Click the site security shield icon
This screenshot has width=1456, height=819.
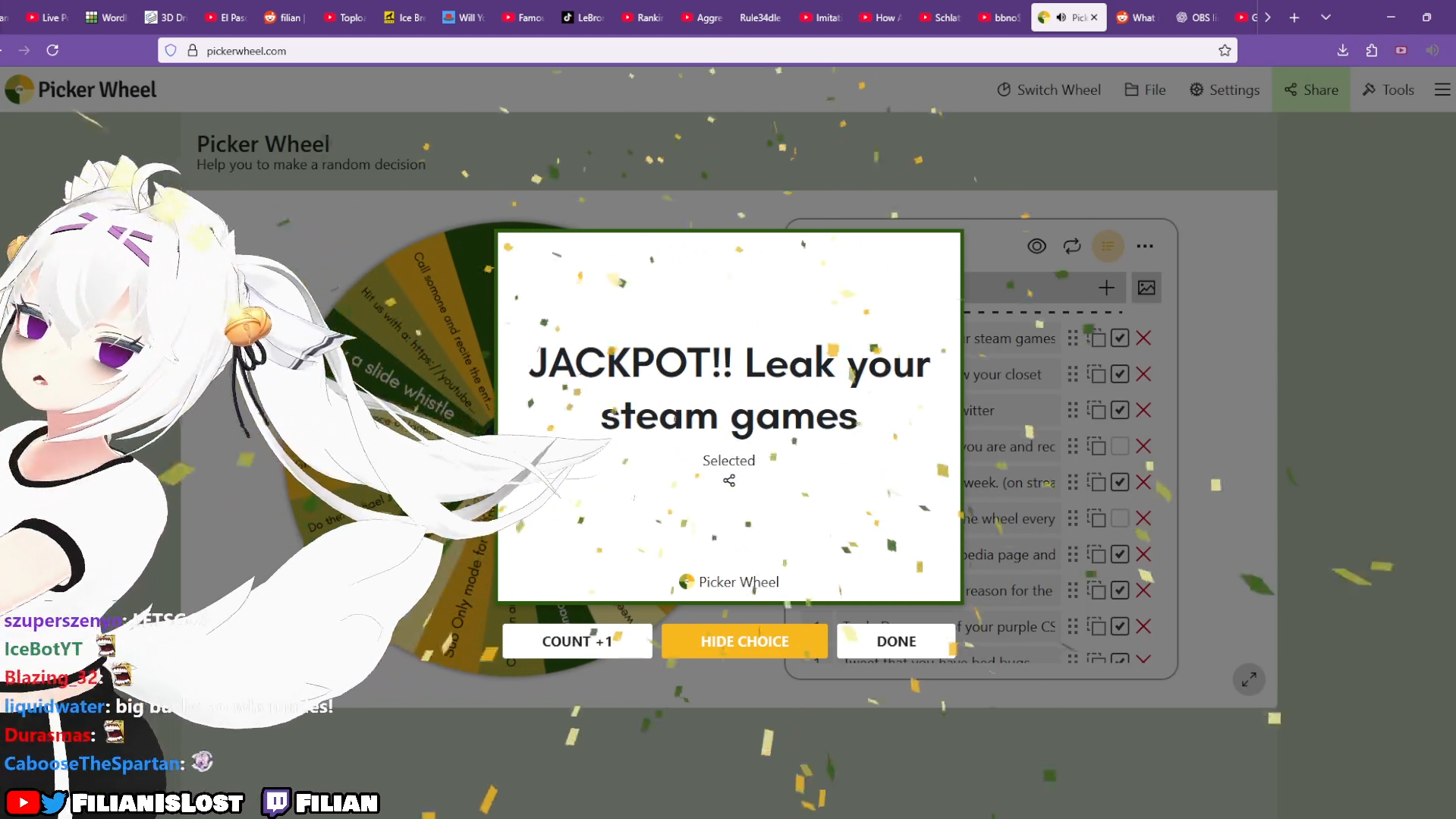[x=171, y=51]
